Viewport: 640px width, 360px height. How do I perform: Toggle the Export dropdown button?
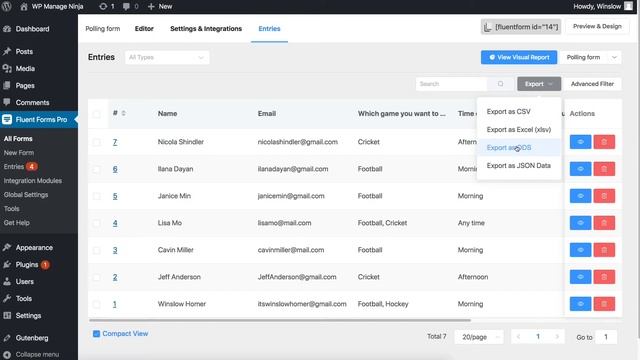539,84
